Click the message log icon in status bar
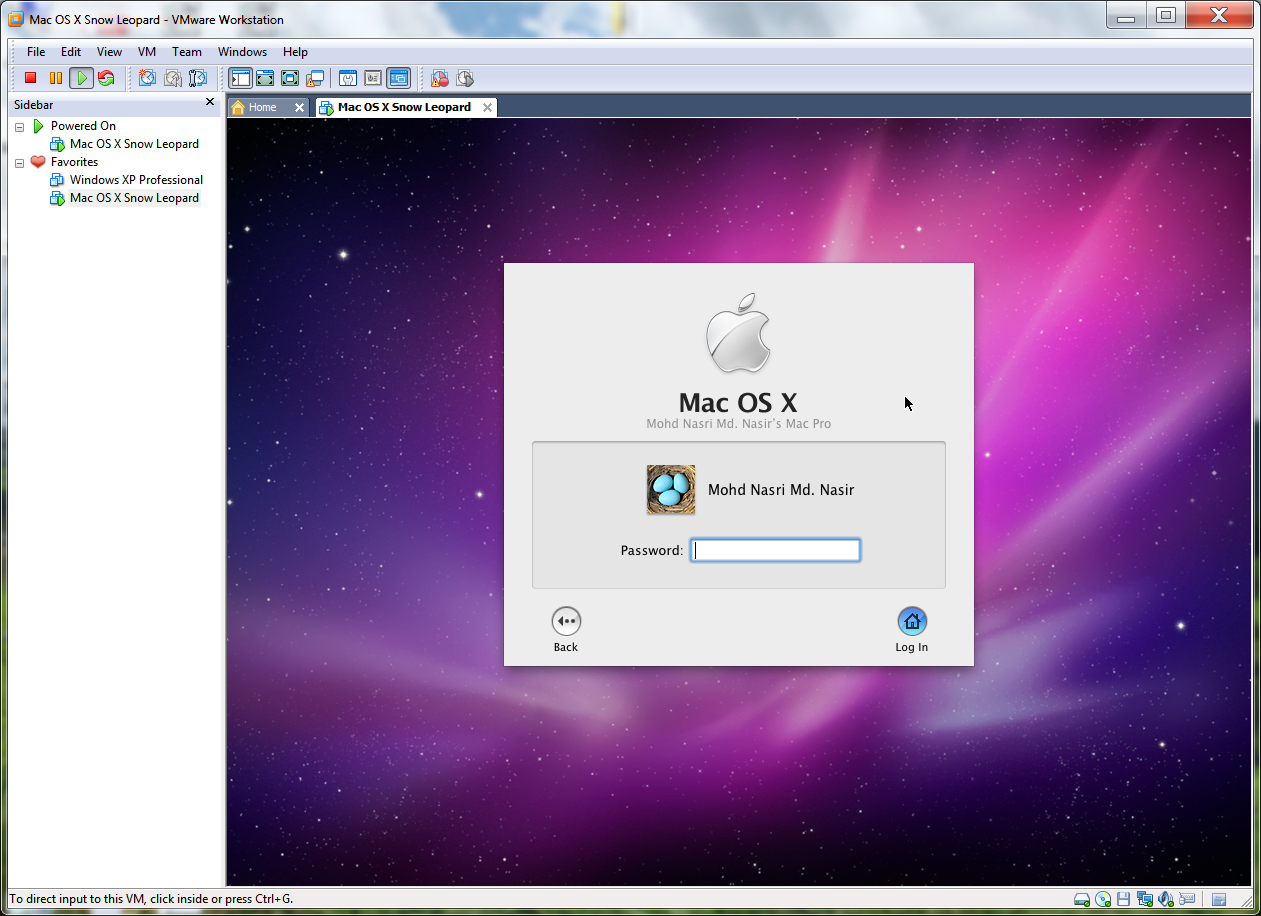 coord(1219,899)
